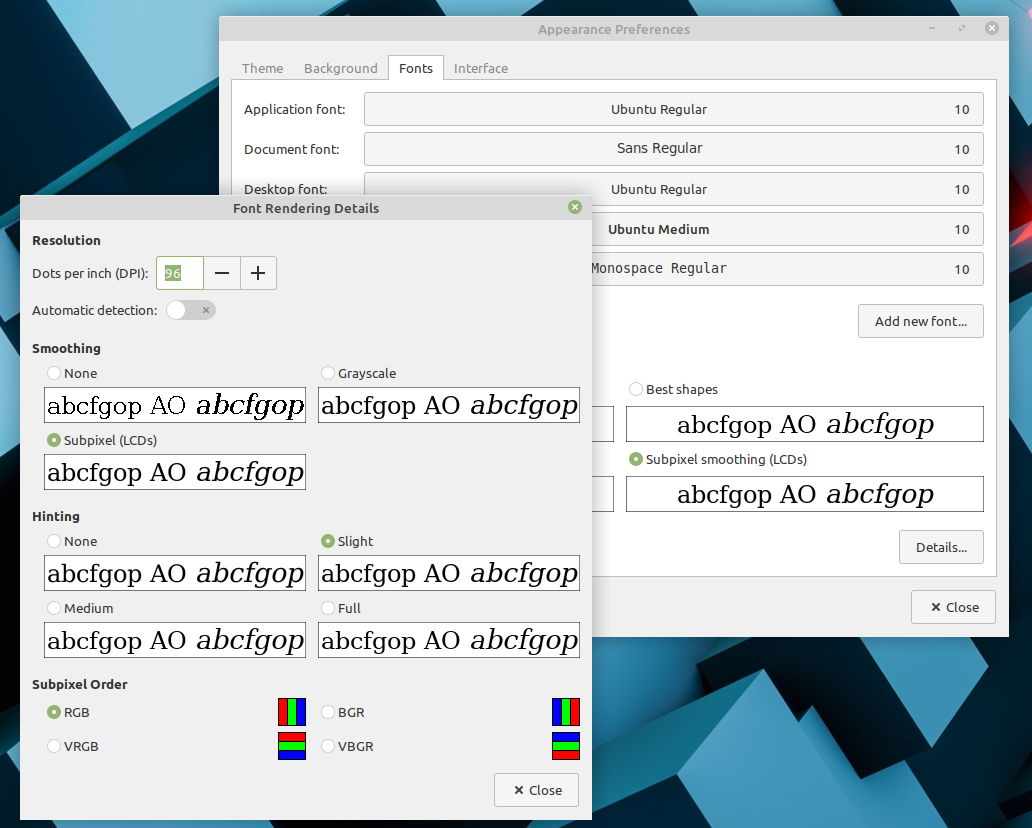Click the Full hinting sample preview
This screenshot has height=828, width=1032.
(449, 640)
